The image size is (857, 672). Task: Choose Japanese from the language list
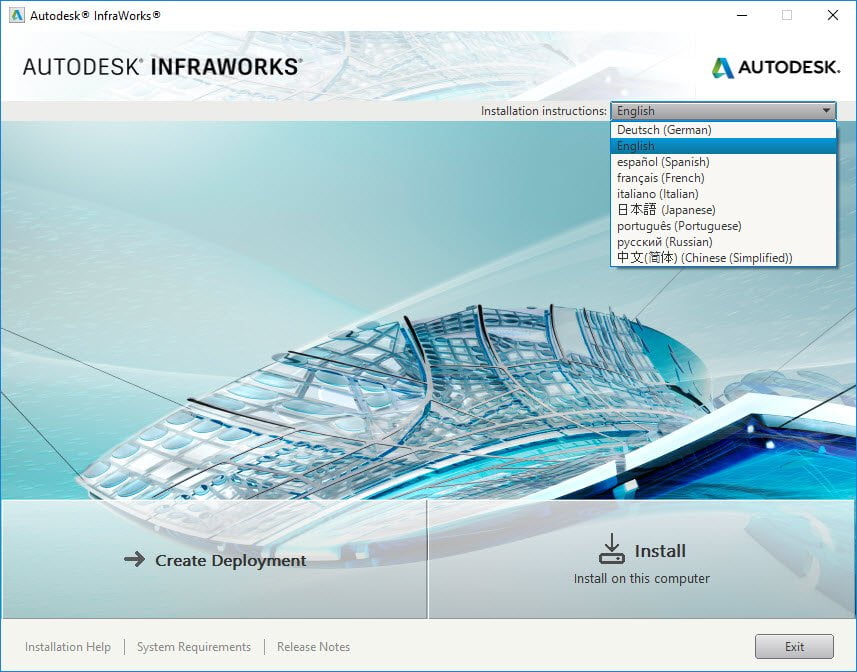tap(723, 210)
